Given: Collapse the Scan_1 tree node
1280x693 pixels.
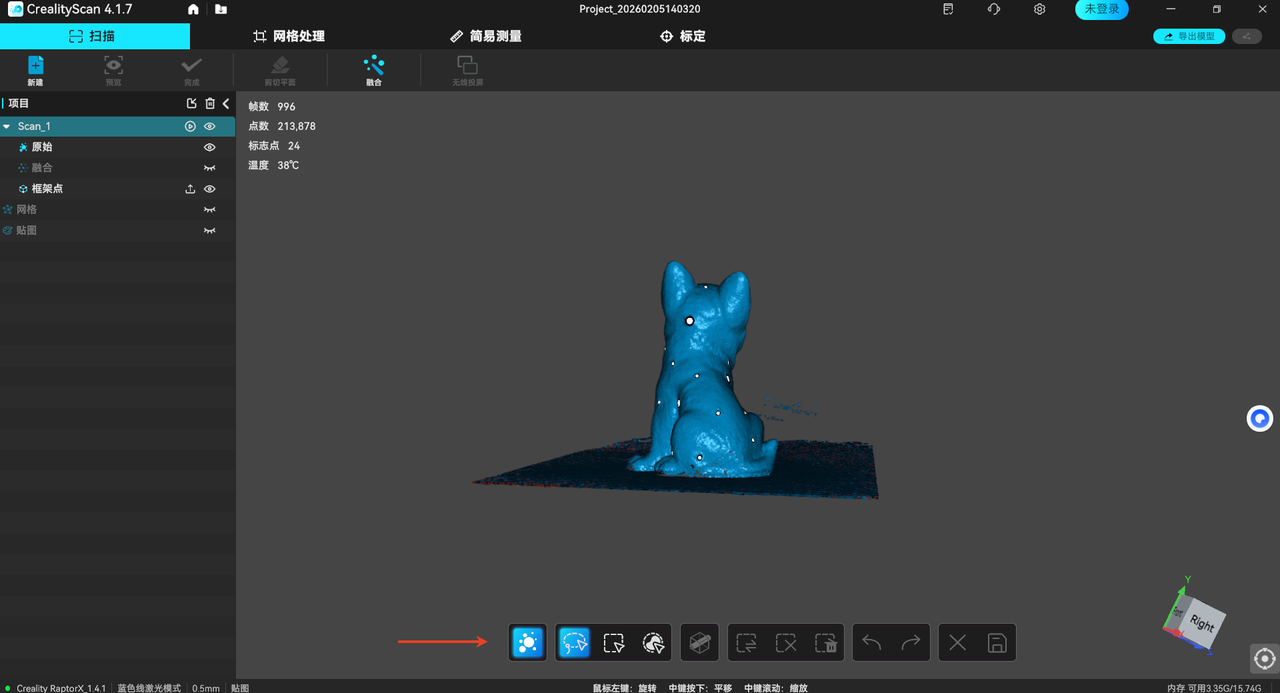Looking at the screenshot, I should click(8, 127).
